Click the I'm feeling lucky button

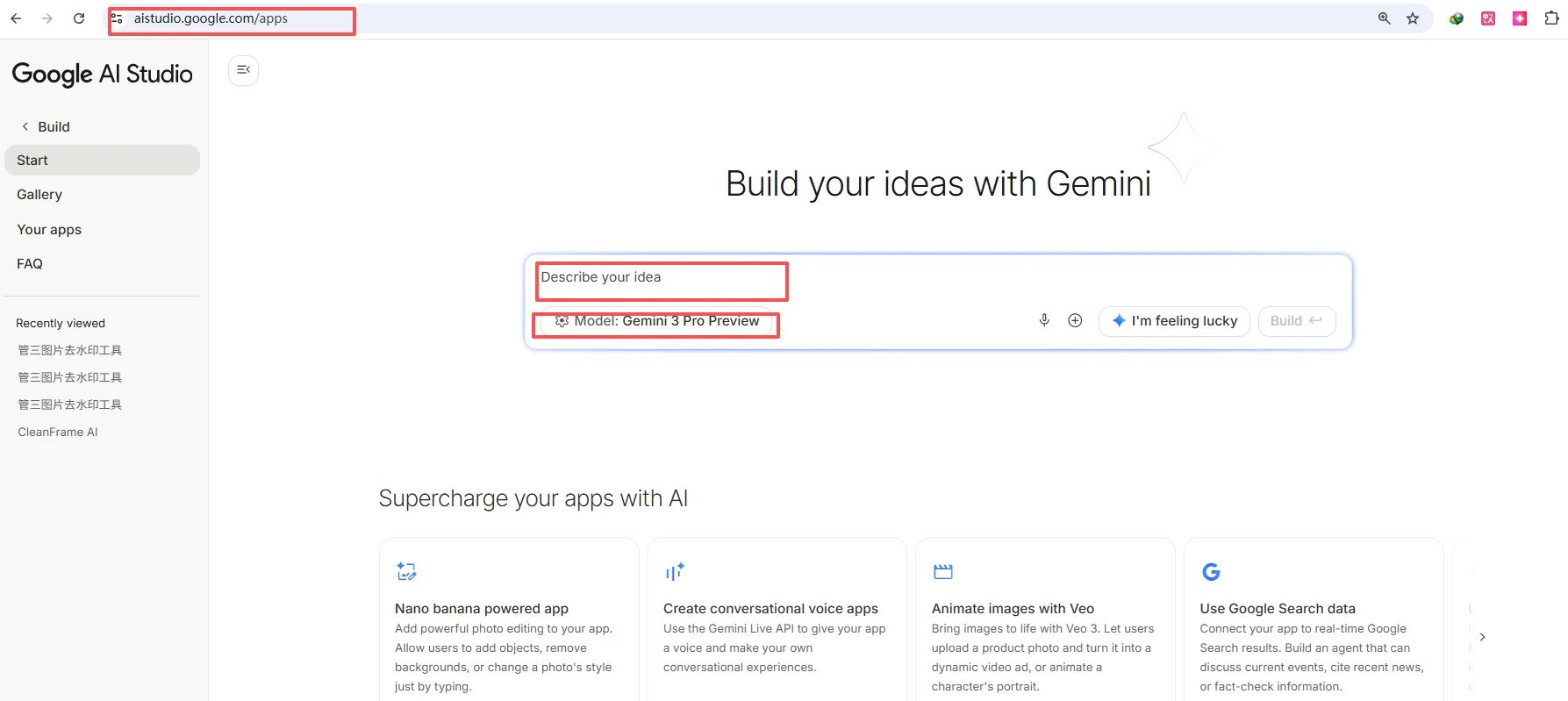coord(1174,321)
